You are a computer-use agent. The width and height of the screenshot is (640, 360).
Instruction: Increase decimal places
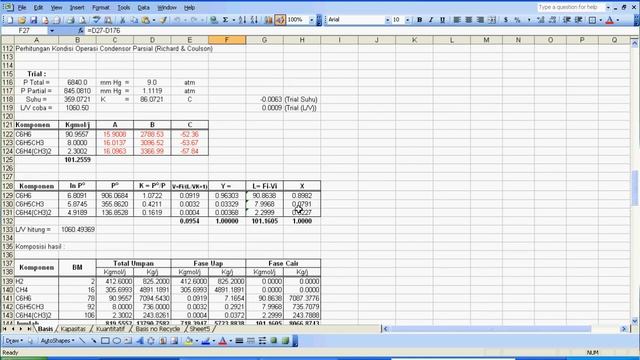tap(541, 20)
